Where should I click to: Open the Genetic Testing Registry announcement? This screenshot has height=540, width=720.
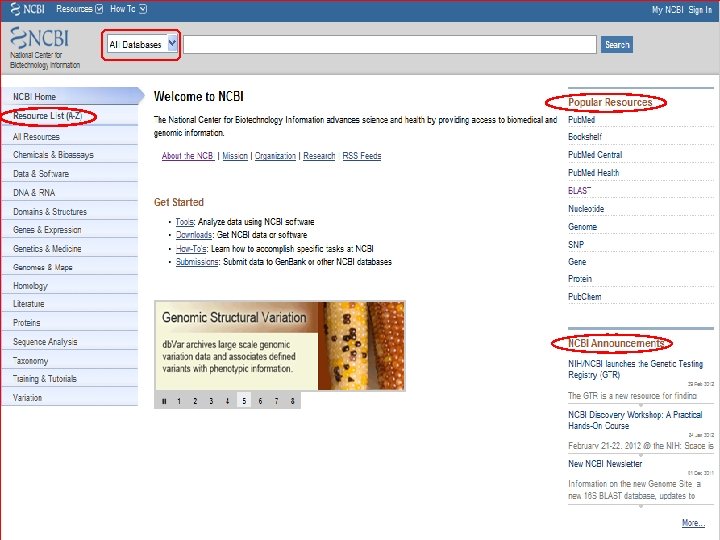pyautogui.click(x=636, y=369)
